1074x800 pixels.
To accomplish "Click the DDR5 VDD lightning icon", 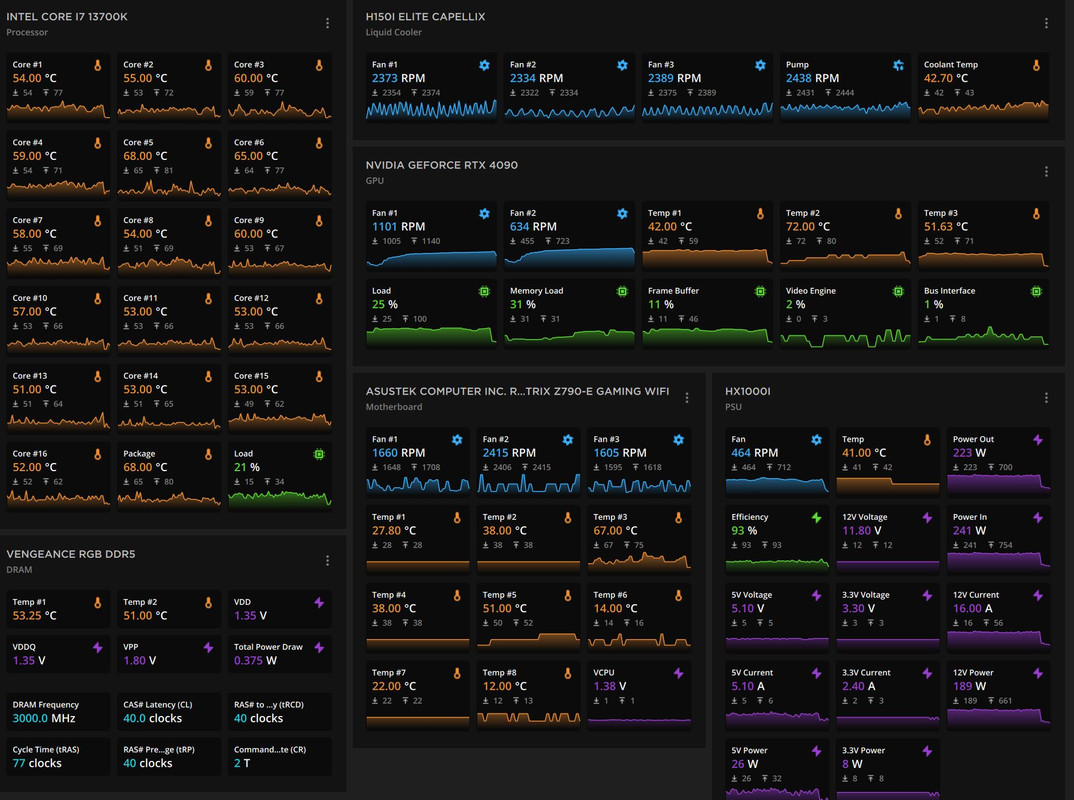I will click(x=319, y=603).
